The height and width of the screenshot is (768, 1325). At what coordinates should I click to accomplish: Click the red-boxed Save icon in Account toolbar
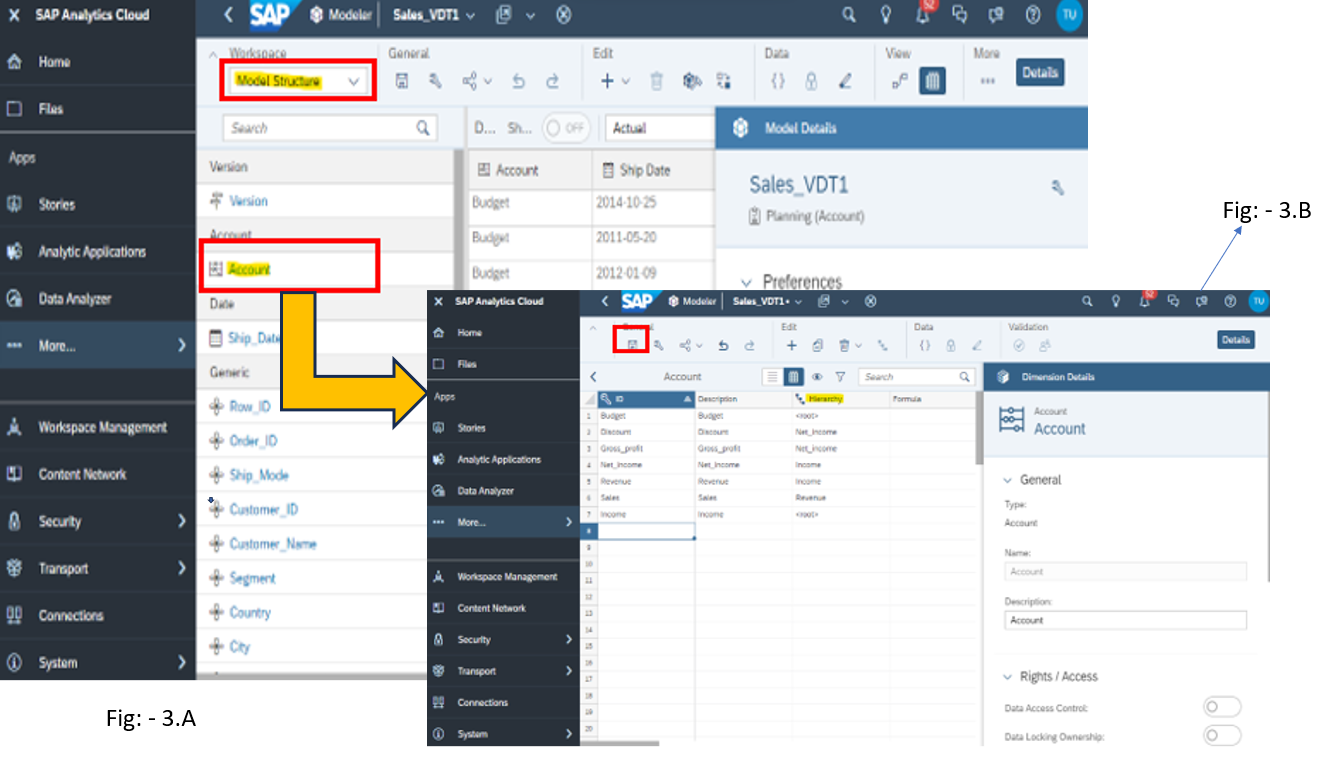click(631, 344)
